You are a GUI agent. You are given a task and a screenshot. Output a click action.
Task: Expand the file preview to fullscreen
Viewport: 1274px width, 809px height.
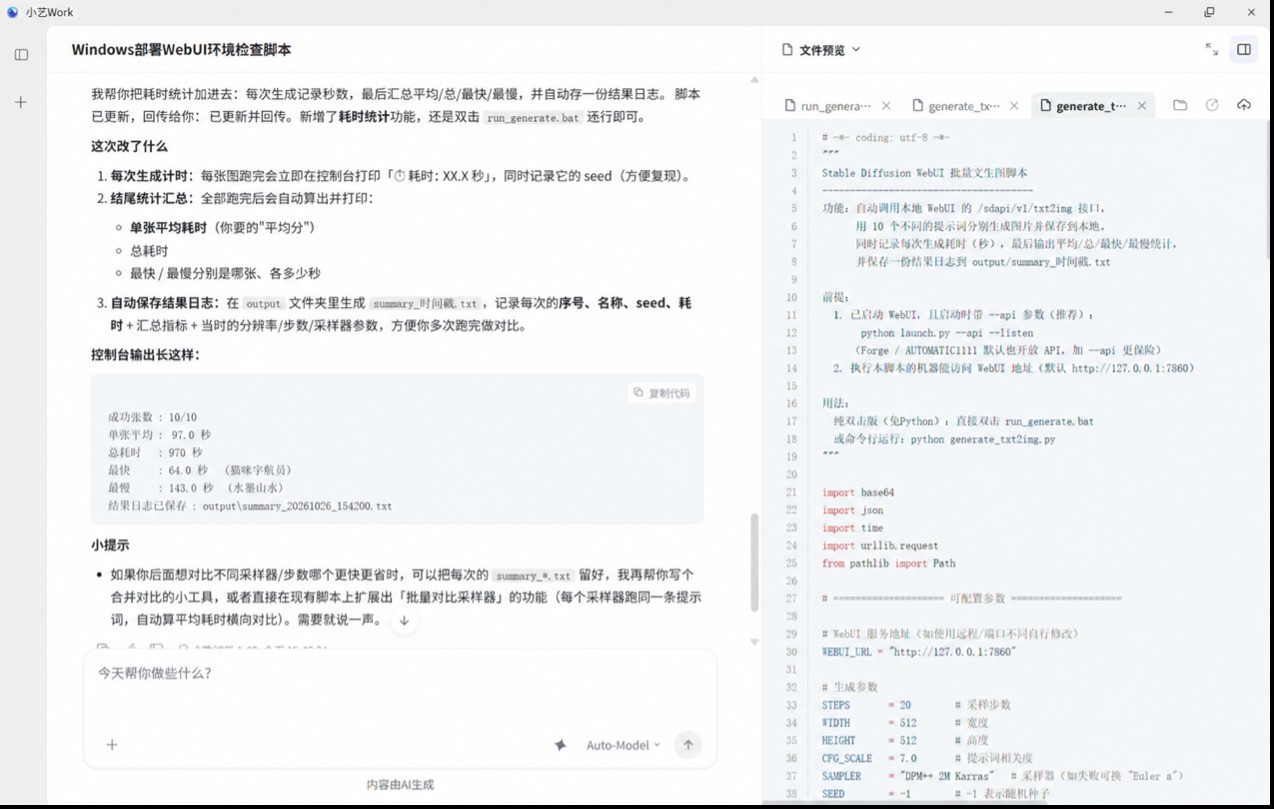click(x=1212, y=49)
